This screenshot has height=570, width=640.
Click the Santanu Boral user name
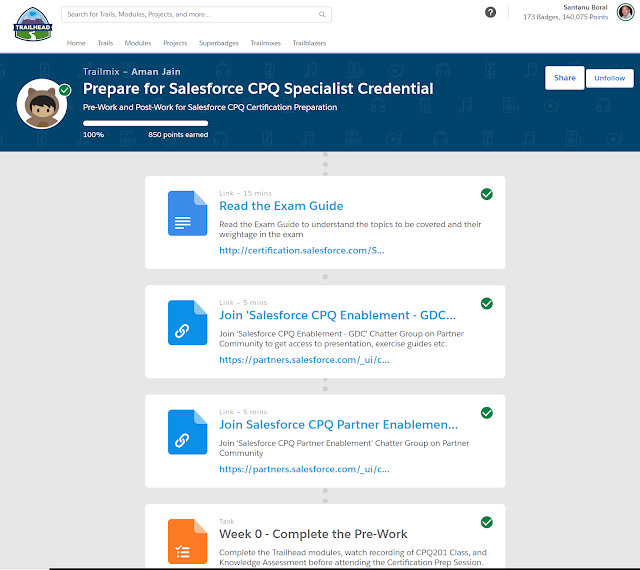[x=585, y=7]
